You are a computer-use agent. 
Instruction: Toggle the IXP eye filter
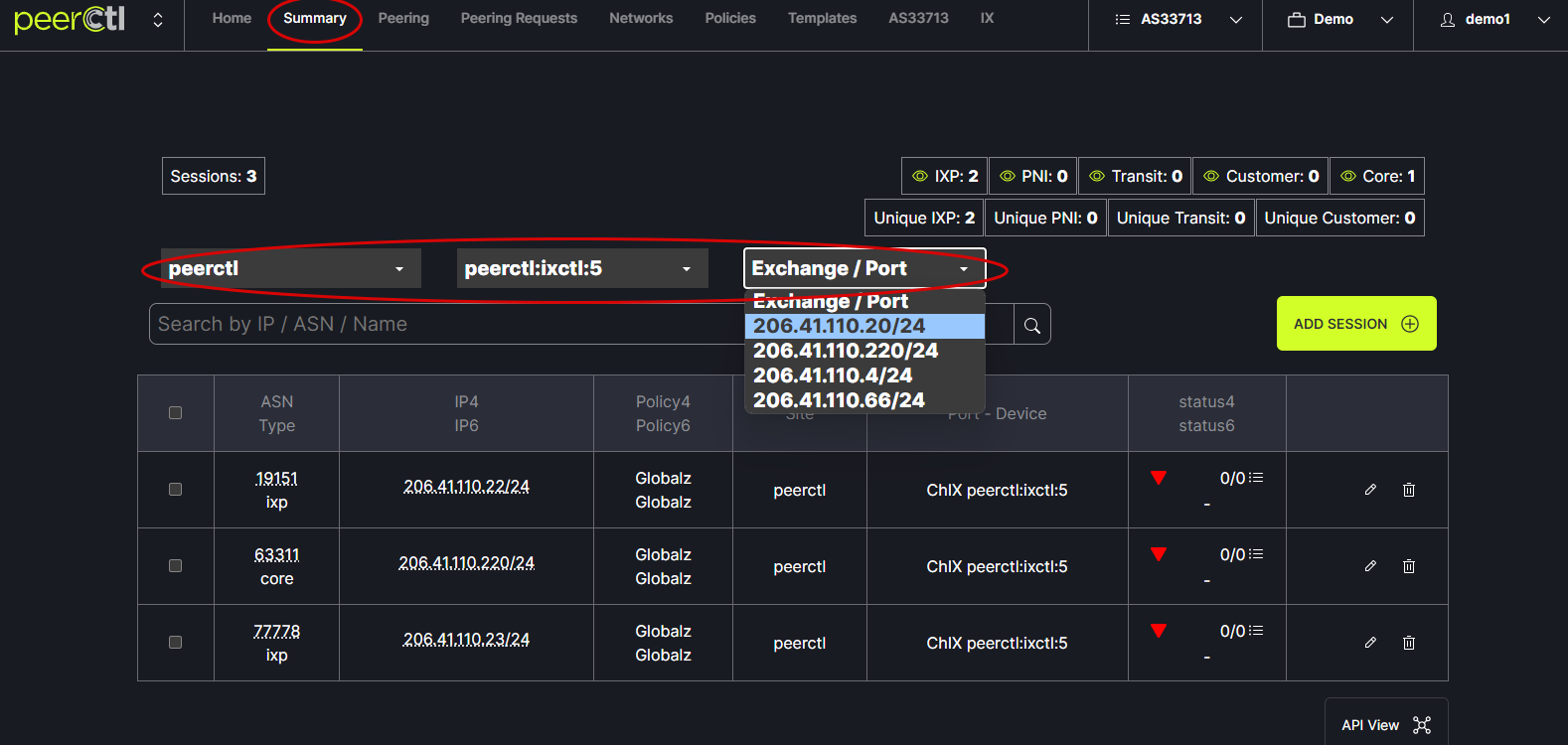tap(920, 177)
